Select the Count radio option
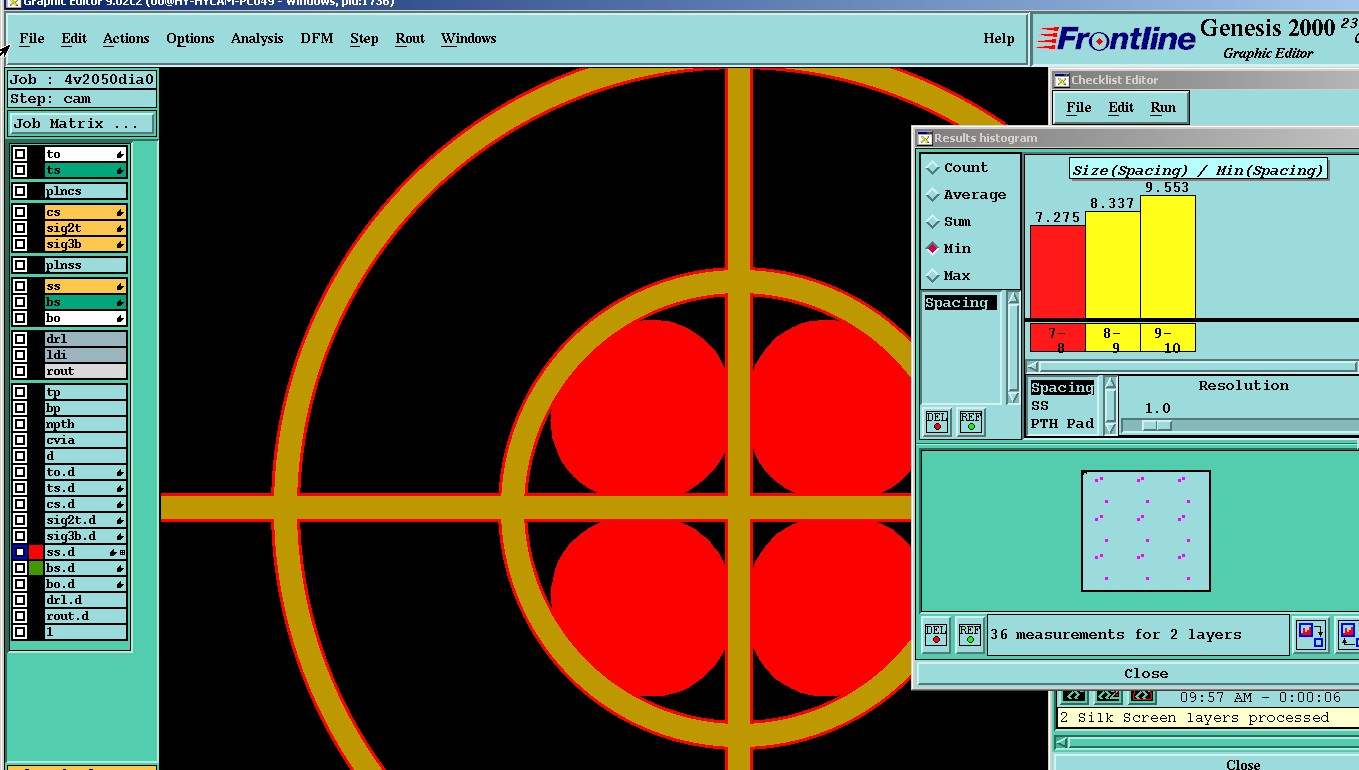 [x=933, y=168]
